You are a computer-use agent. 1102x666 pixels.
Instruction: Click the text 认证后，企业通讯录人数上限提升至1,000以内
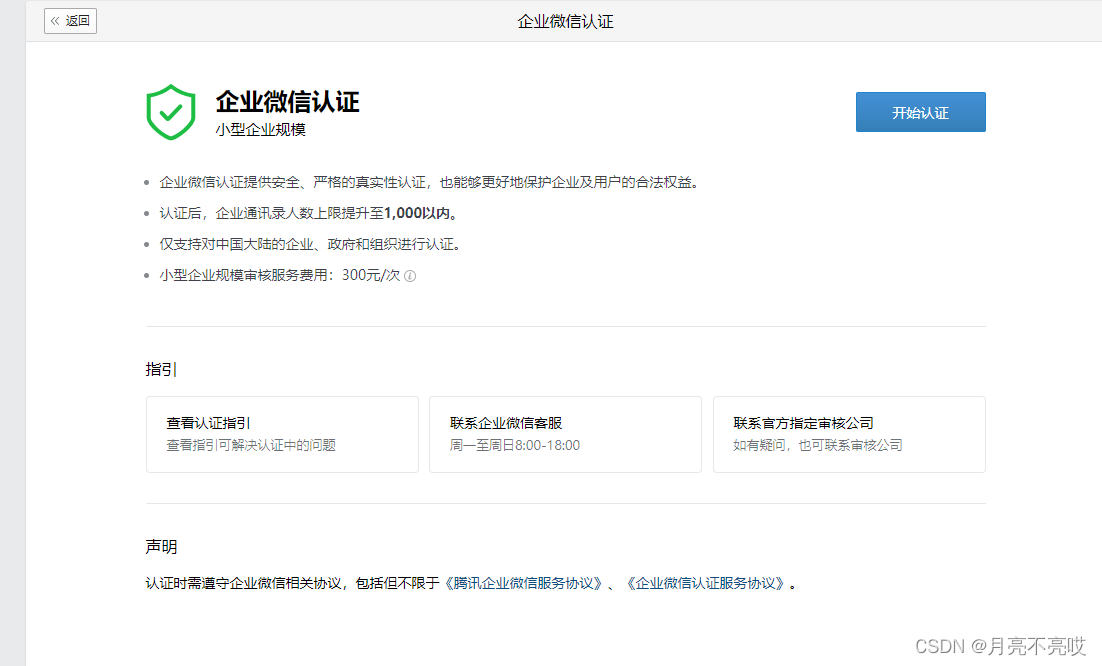[x=309, y=214]
